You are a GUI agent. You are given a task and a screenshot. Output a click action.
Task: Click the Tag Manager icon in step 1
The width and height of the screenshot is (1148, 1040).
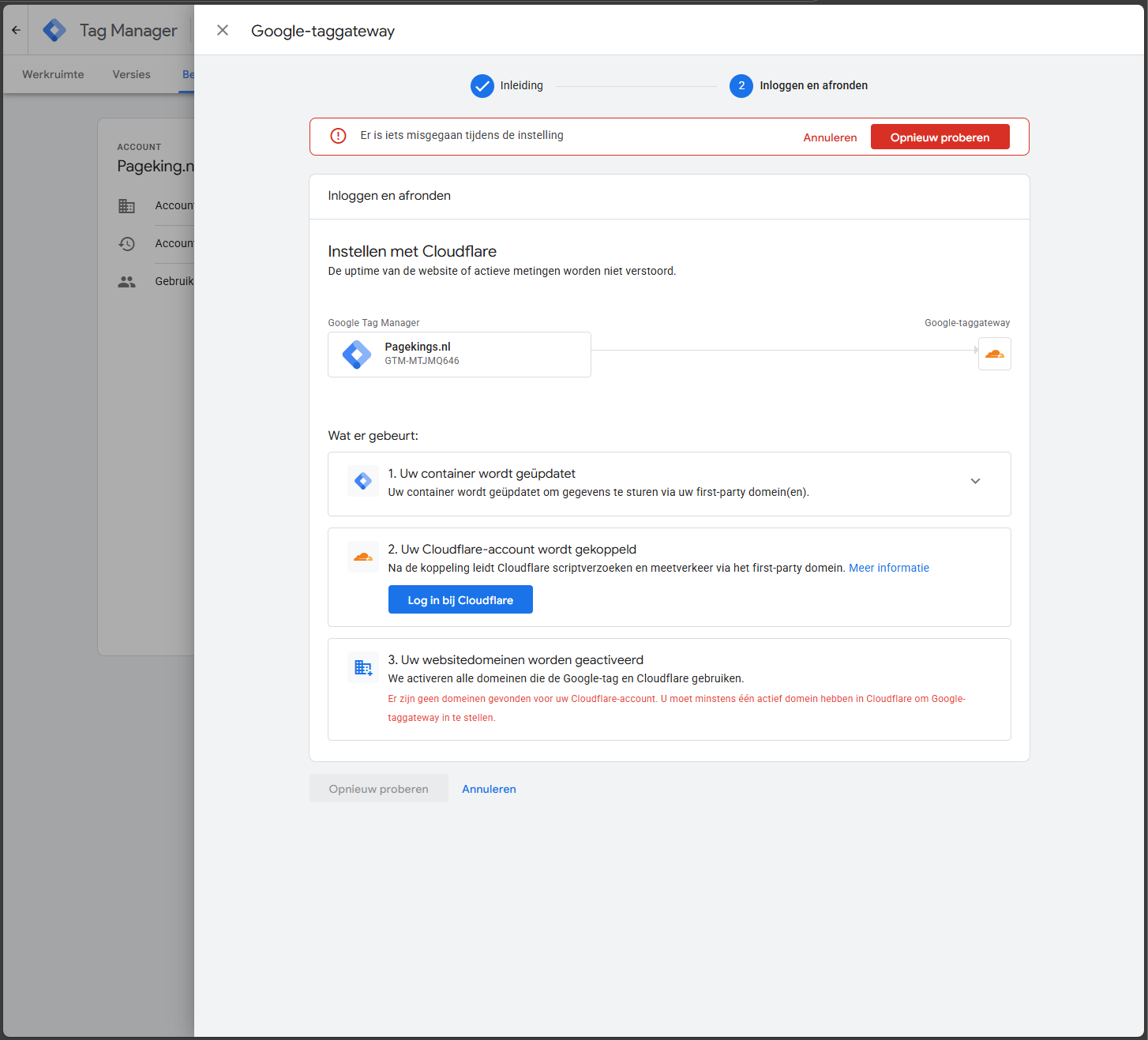(x=363, y=481)
